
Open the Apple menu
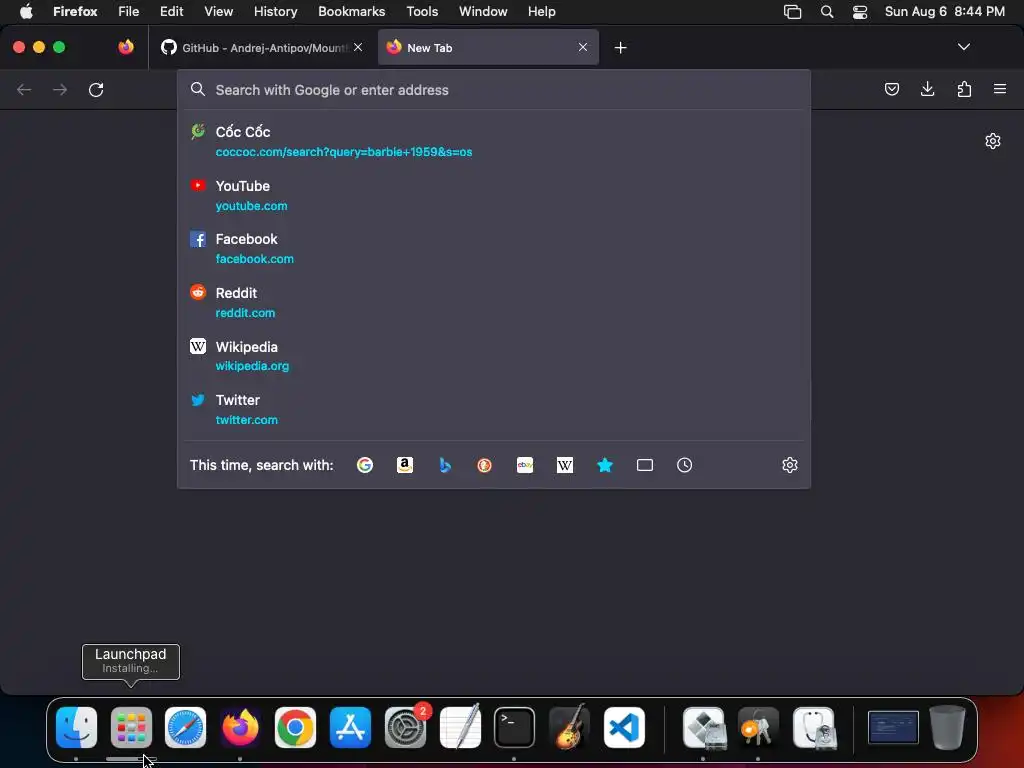point(26,11)
